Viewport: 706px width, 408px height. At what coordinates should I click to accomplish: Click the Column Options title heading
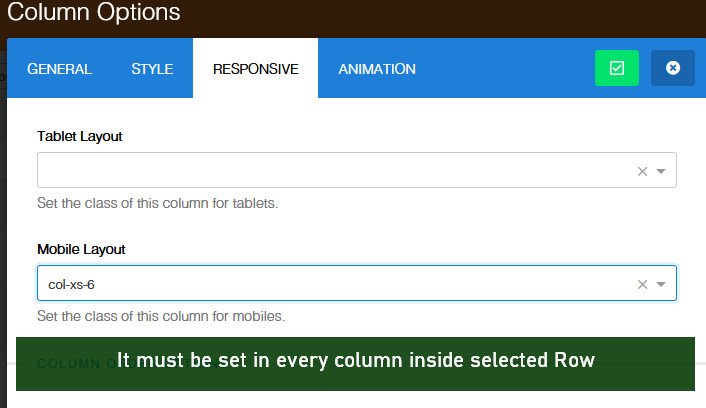[x=94, y=13]
